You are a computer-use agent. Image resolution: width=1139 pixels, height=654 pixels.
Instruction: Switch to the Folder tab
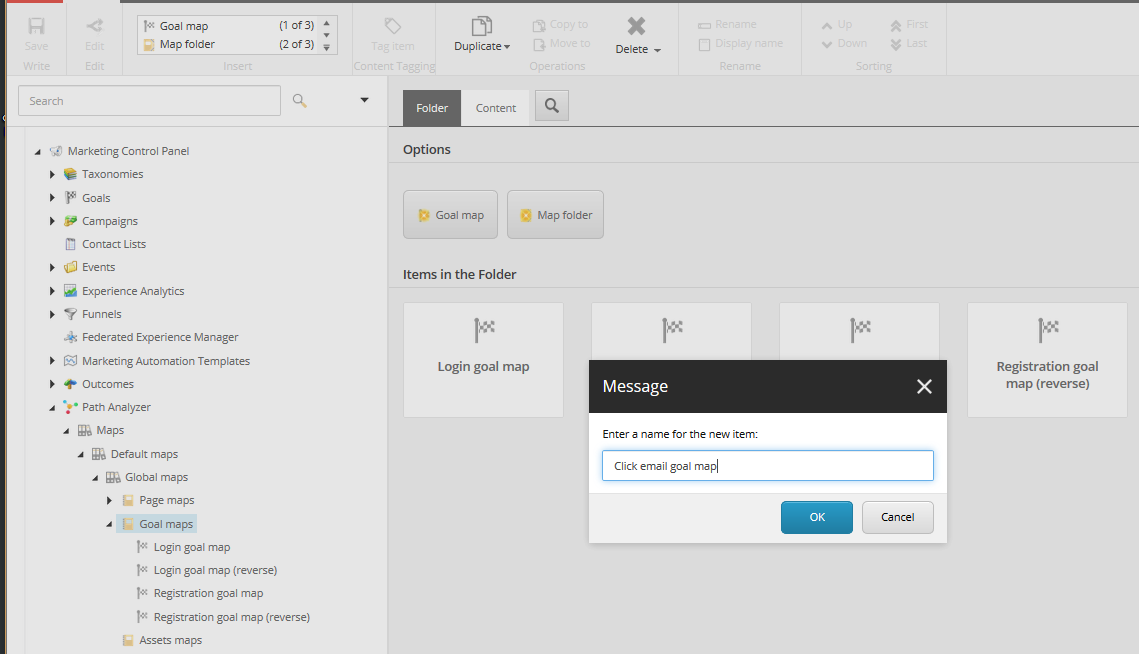pyautogui.click(x=432, y=108)
